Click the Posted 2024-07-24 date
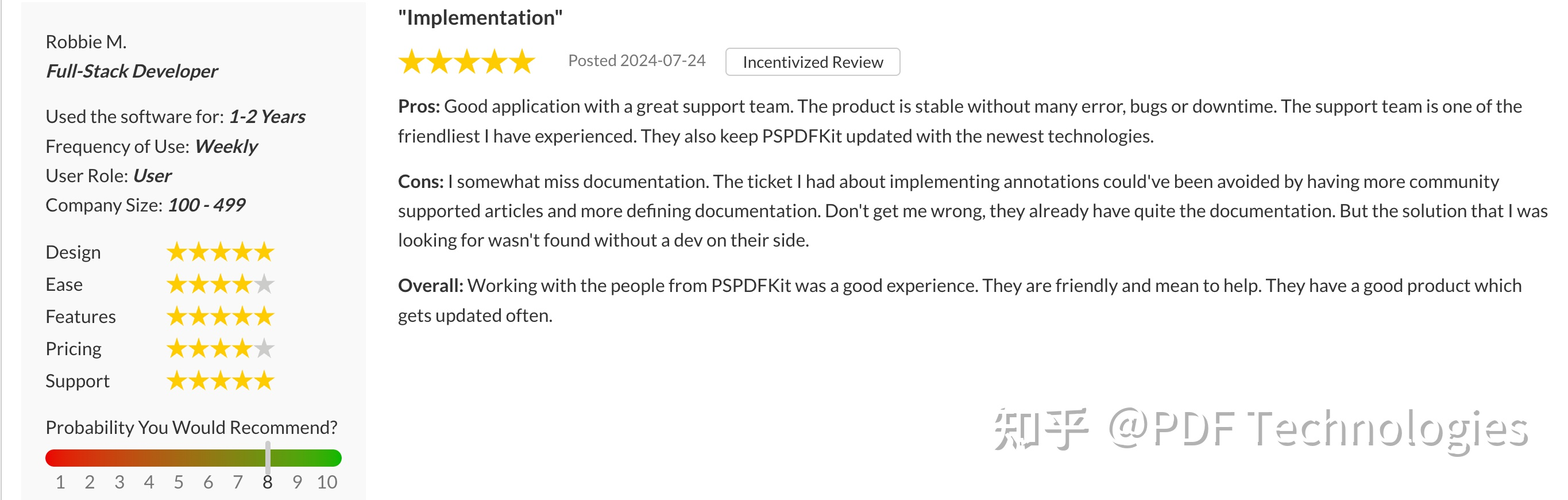Image resolution: width=1568 pixels, height=500 pixels. pyautogui.click(x=636, y=61)
